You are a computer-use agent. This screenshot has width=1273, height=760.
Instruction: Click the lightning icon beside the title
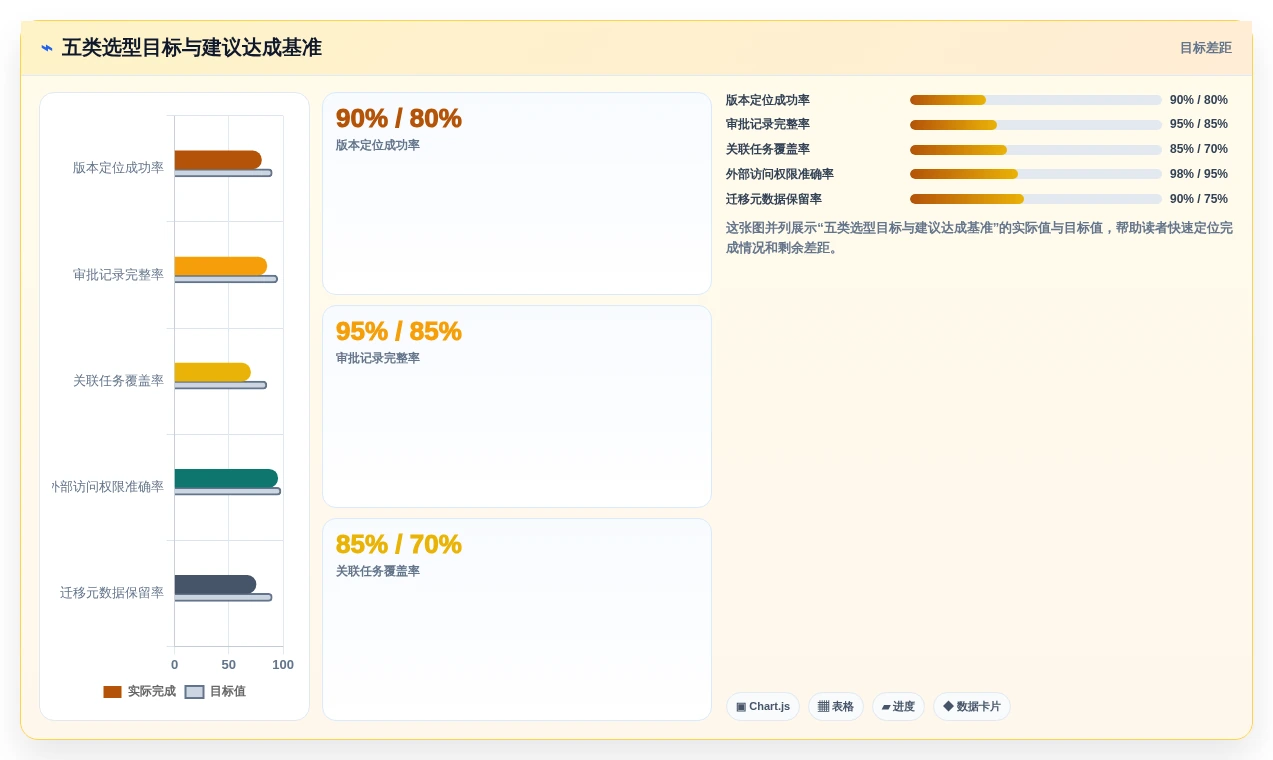pos(47,48)
